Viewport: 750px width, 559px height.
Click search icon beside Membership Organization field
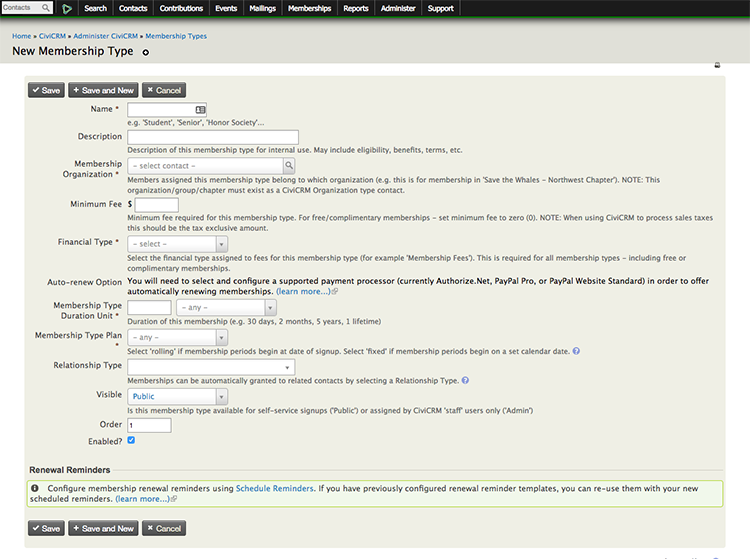289,165
